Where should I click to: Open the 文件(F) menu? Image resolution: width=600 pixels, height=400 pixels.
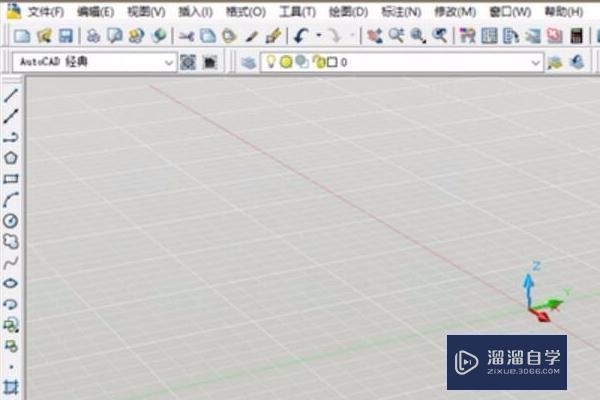(46, 12)
